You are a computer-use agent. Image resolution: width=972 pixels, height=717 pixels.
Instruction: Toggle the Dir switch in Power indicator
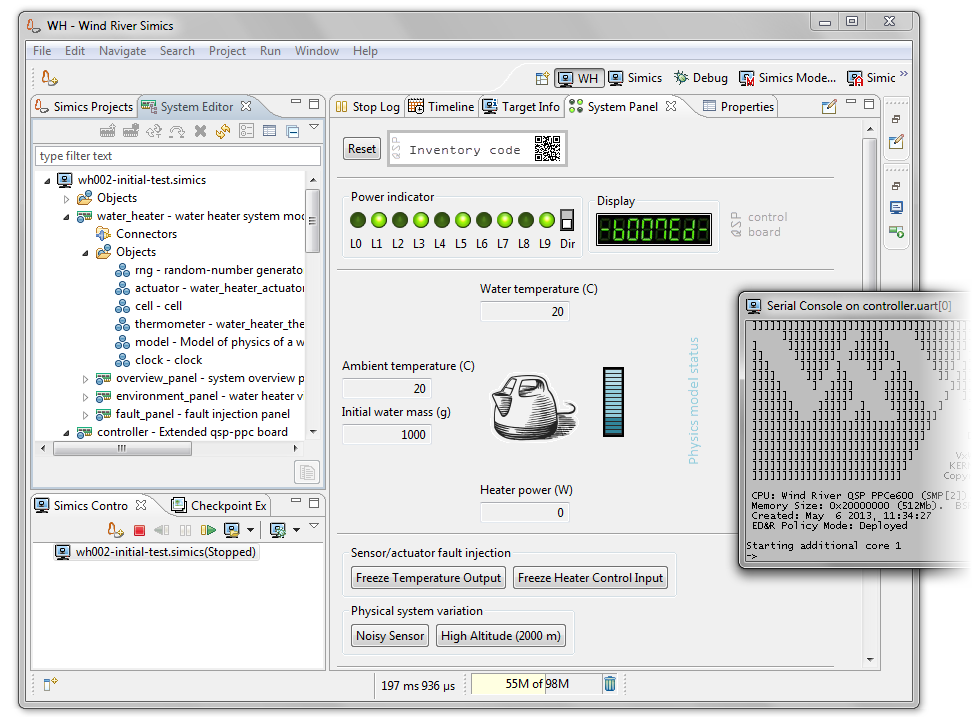pos(567,220)
